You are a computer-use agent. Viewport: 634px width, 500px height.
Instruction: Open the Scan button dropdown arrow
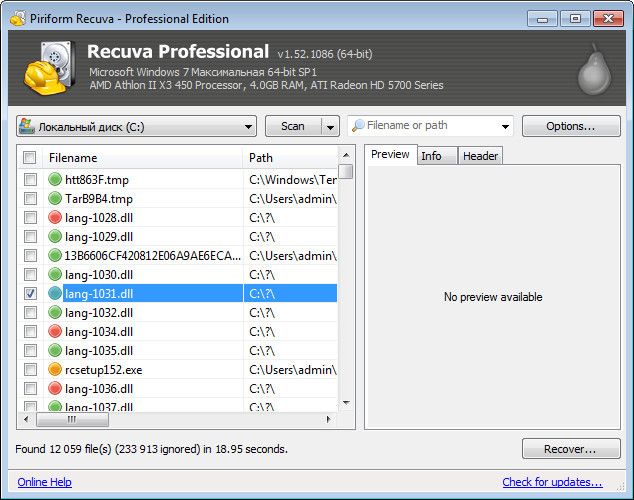(x=330, y=127)
